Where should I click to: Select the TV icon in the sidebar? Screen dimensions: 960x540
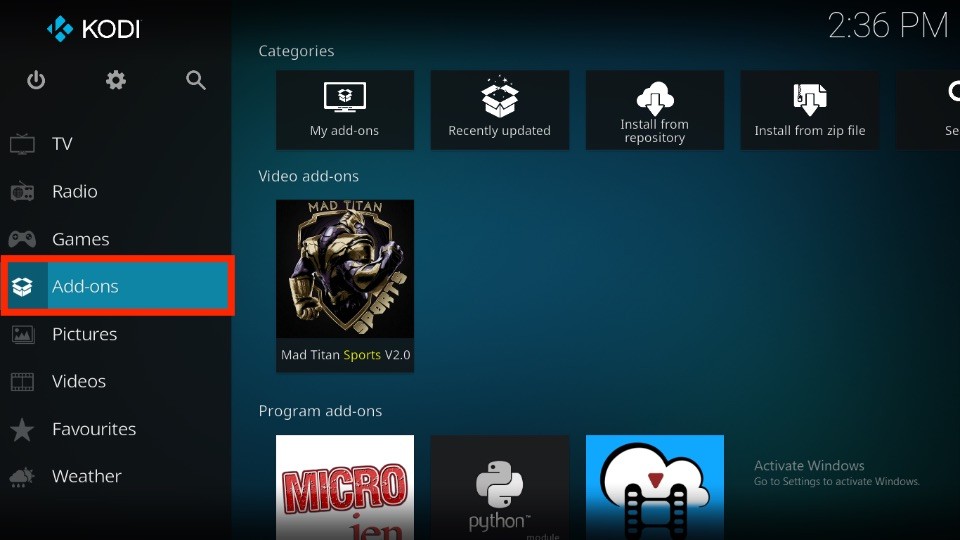(x=22, y=144)
